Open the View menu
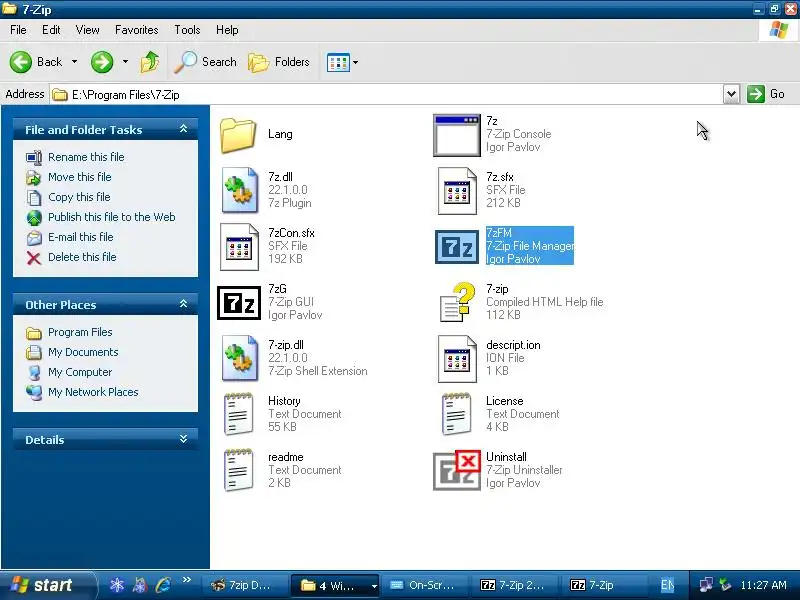800x600 pixels. (88, 30)
